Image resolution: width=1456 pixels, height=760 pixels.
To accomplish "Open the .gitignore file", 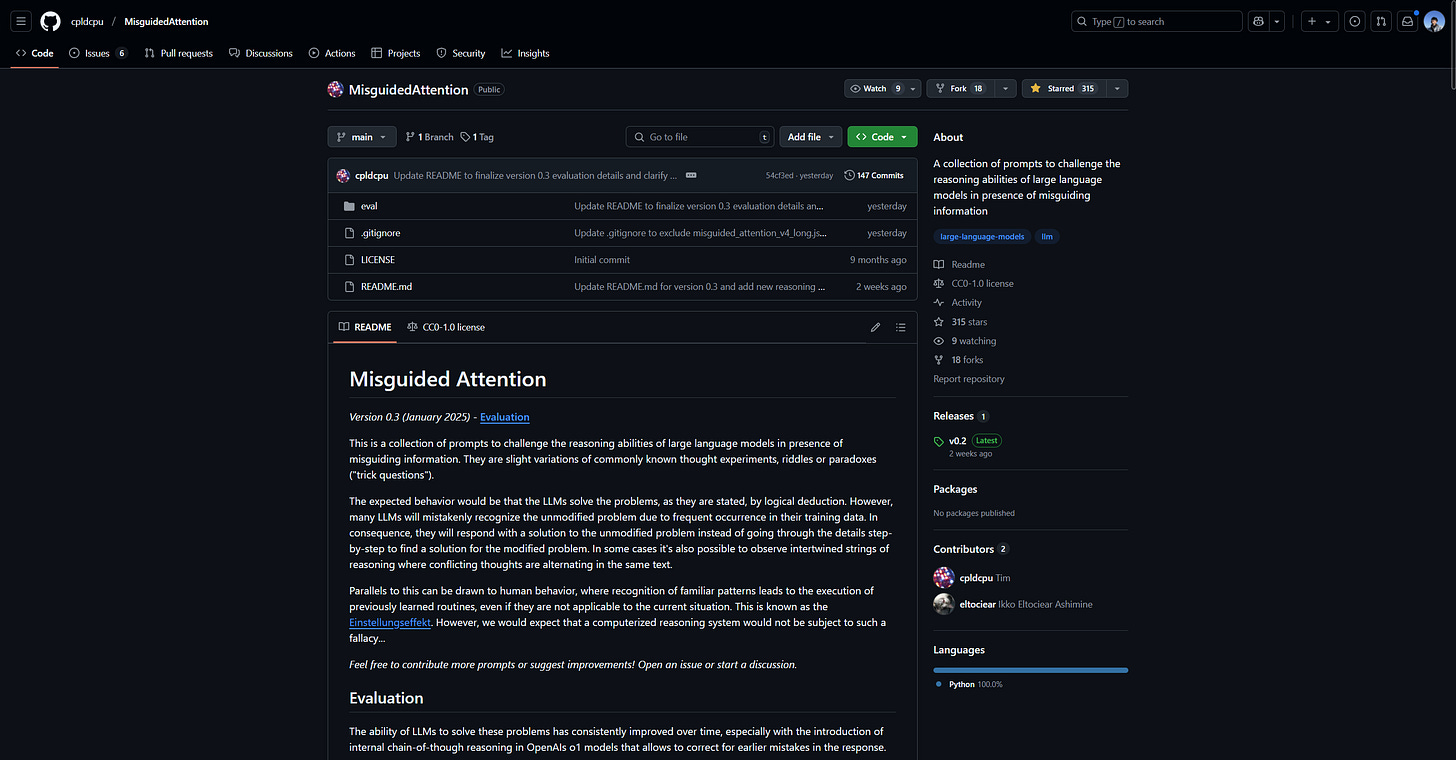I will click(380, 233).
